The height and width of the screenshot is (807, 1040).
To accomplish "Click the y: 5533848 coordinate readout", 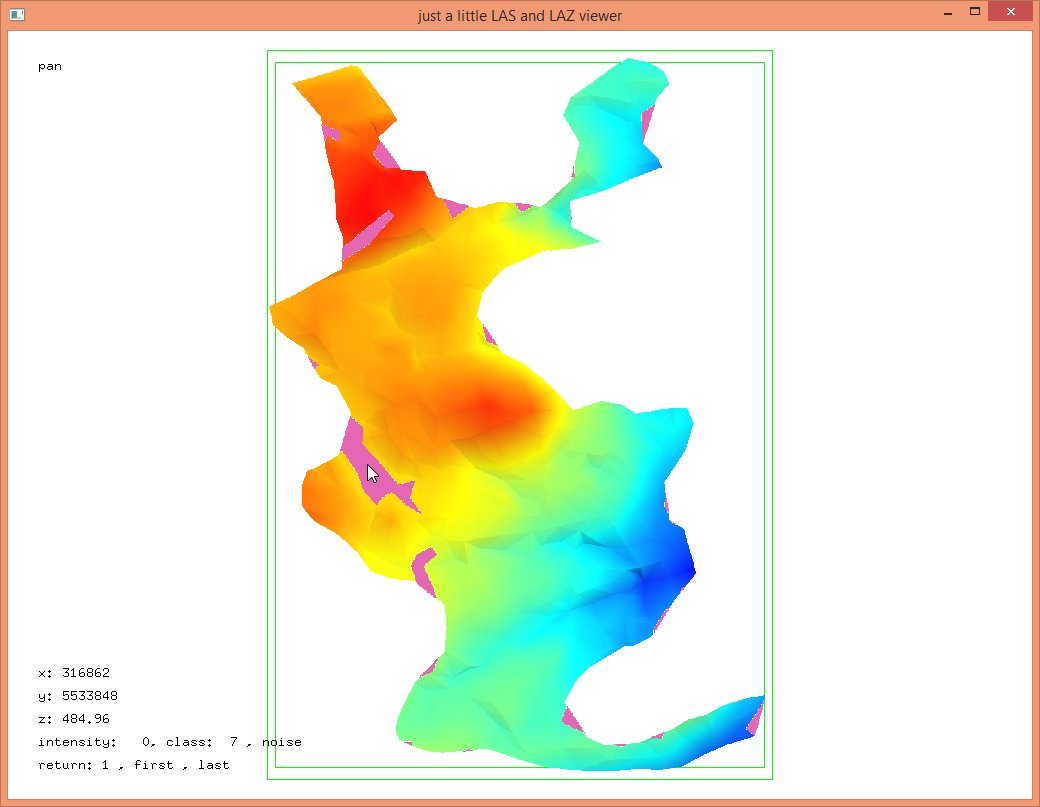I will point(84,696).
